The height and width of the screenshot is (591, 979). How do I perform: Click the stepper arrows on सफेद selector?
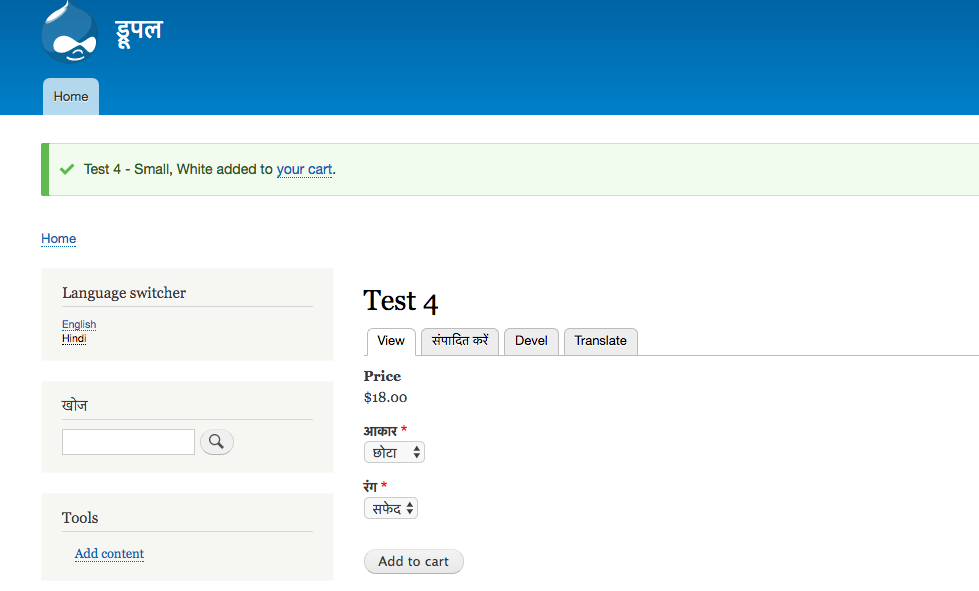(410, 507)
